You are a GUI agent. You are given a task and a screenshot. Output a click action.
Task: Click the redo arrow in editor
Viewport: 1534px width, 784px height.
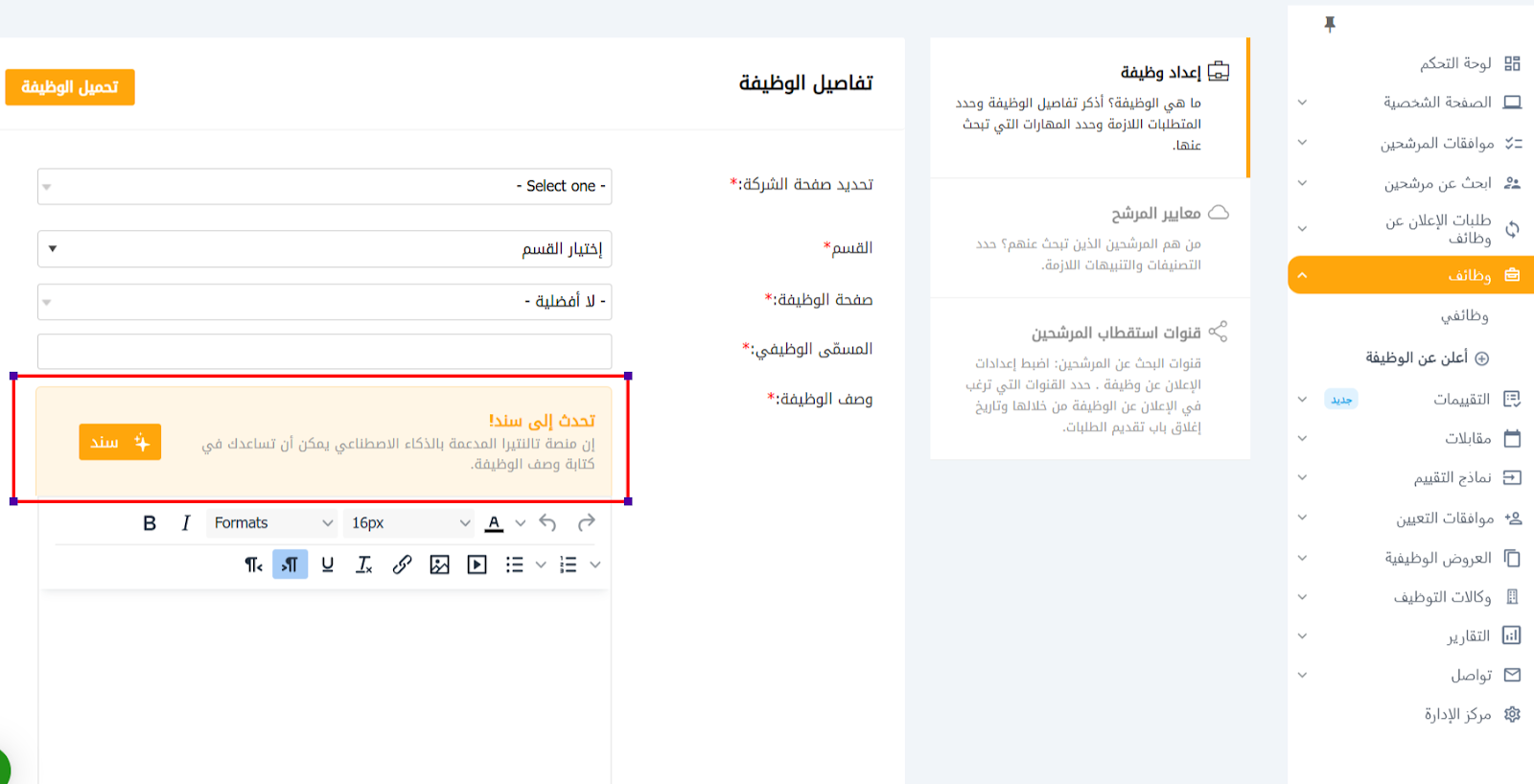(586, 523)
